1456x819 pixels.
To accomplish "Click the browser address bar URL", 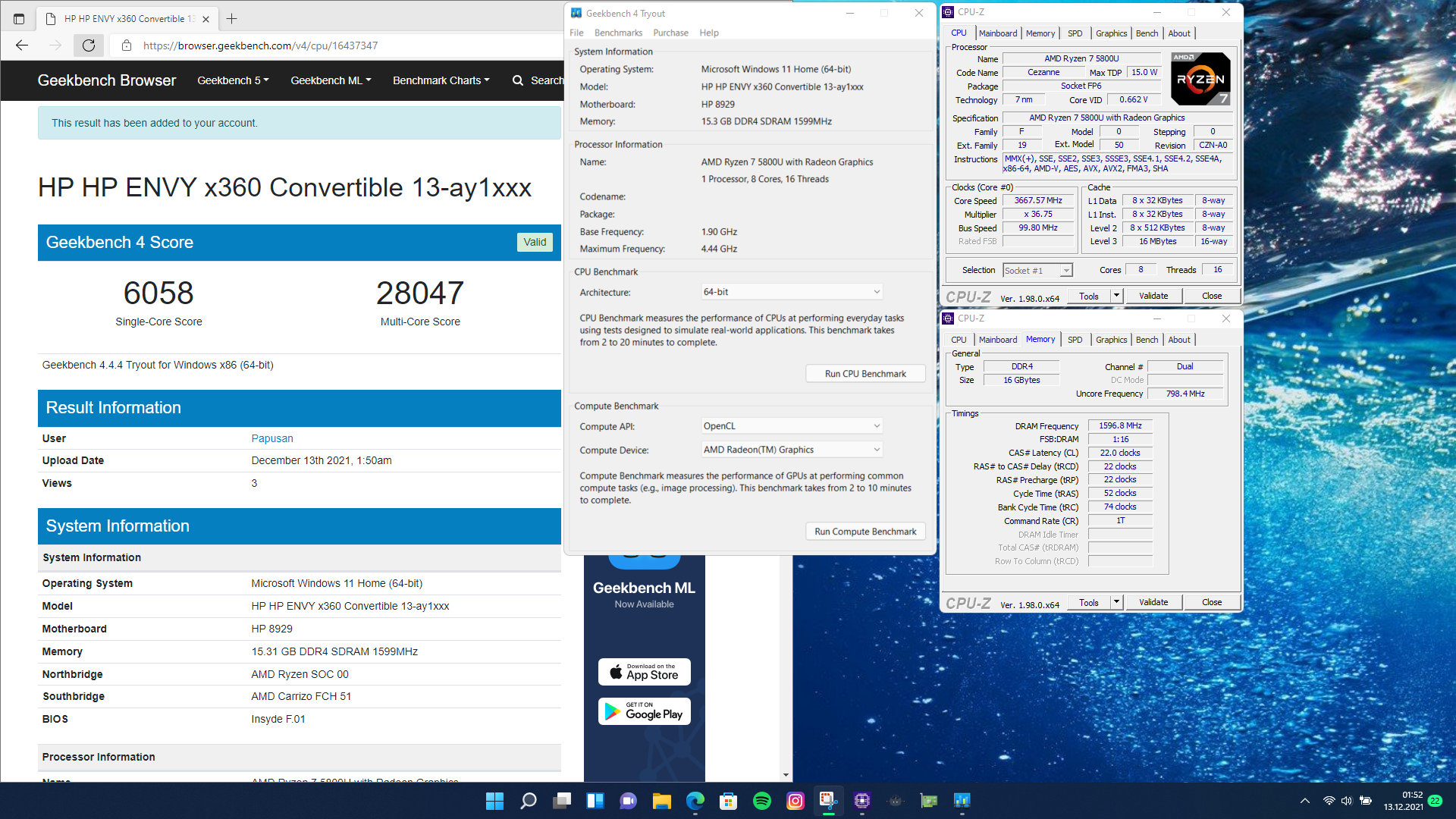I will pos(260,45).
